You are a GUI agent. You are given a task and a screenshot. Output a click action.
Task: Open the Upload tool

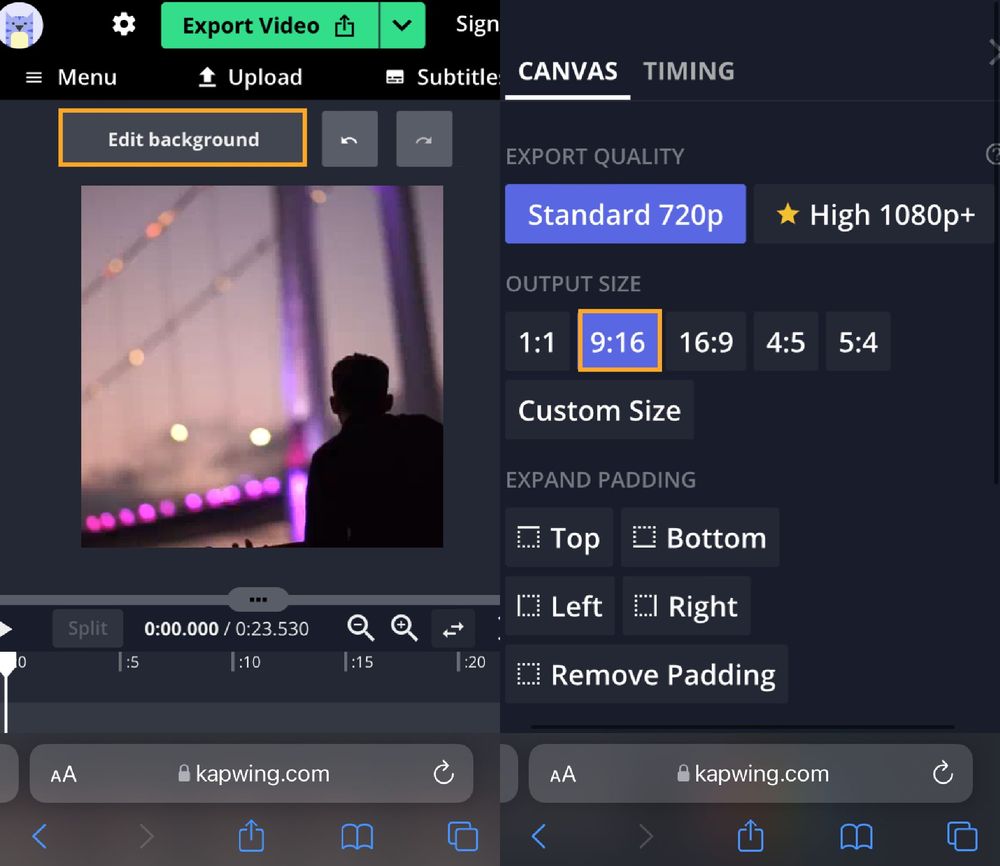tap(248, 77)
